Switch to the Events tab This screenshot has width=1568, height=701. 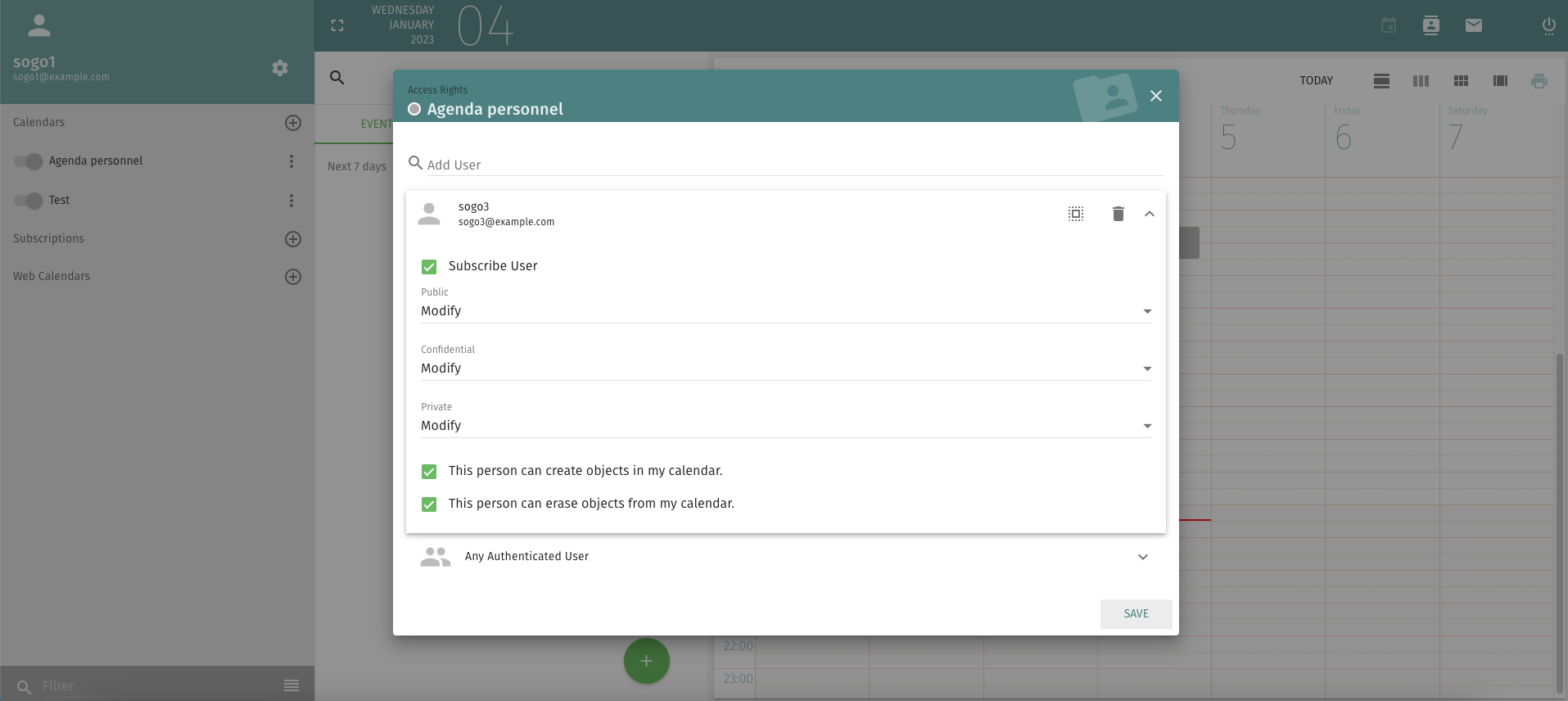tap(376, 124)
